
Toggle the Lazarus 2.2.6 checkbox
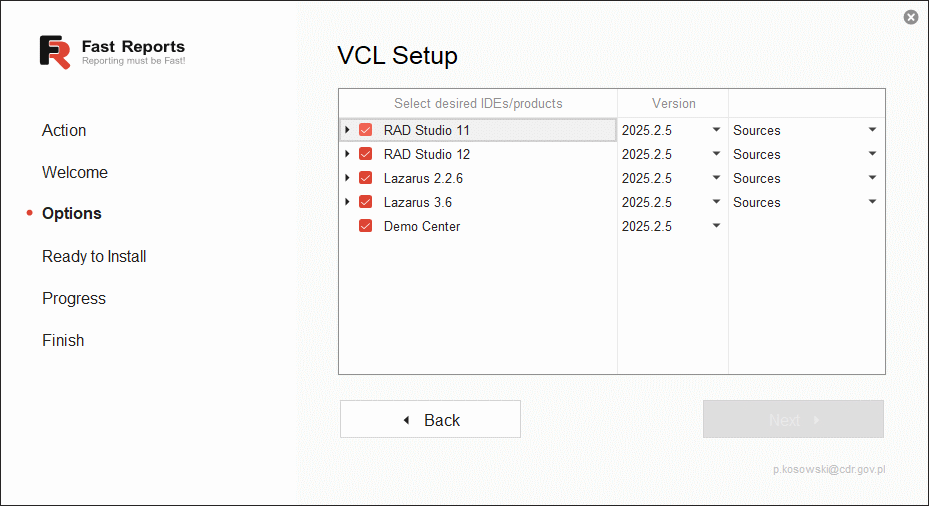point(366,178)
